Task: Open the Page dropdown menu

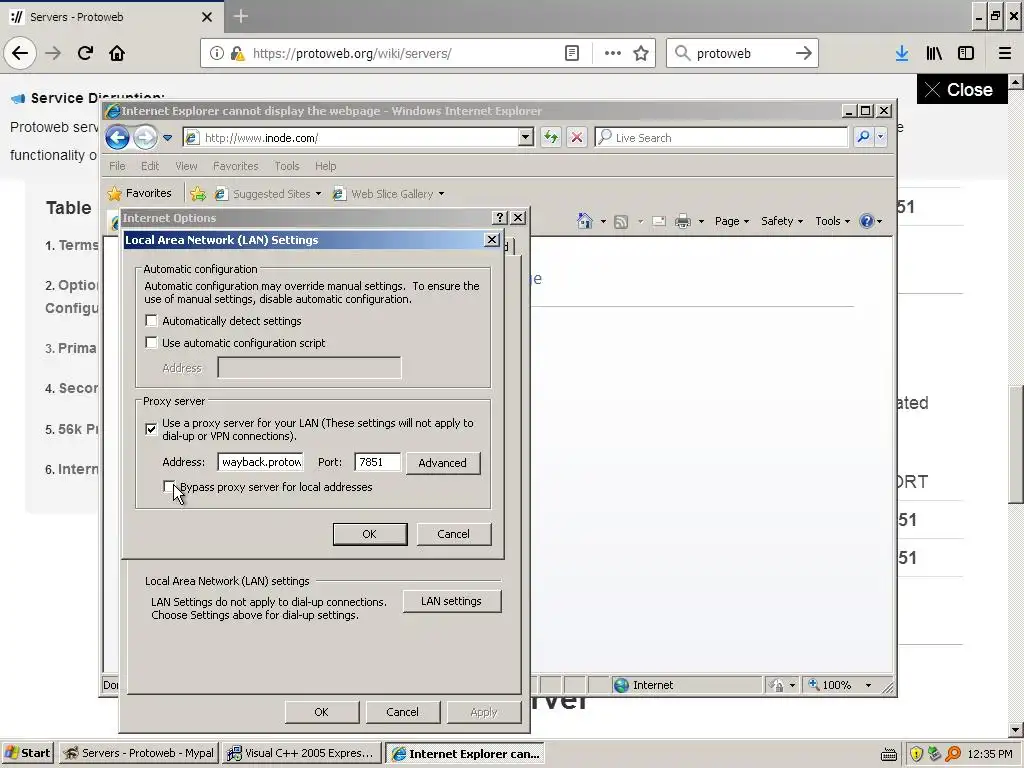Action: pos(731,221)
